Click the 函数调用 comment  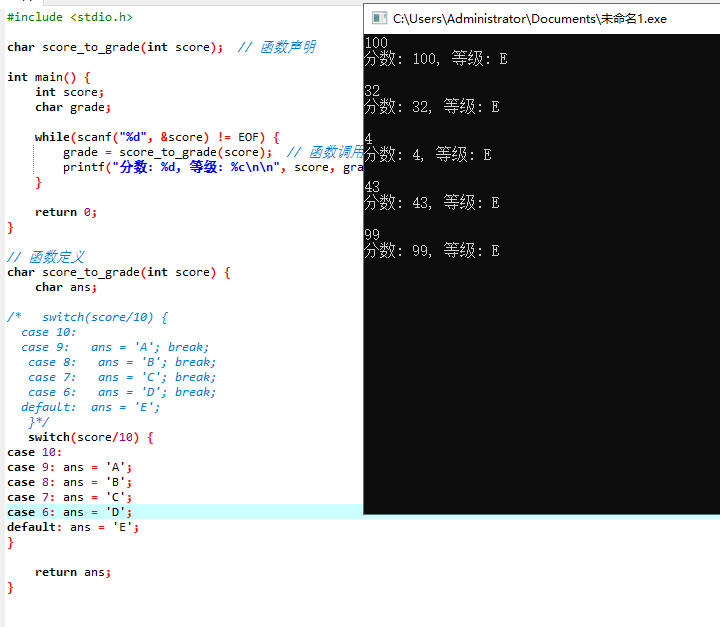[325, 152]
